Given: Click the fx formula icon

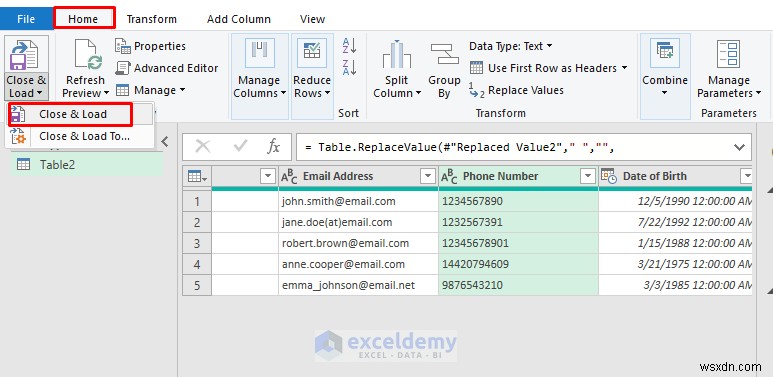Looking at the screenshot, I should tap(274, 146).
